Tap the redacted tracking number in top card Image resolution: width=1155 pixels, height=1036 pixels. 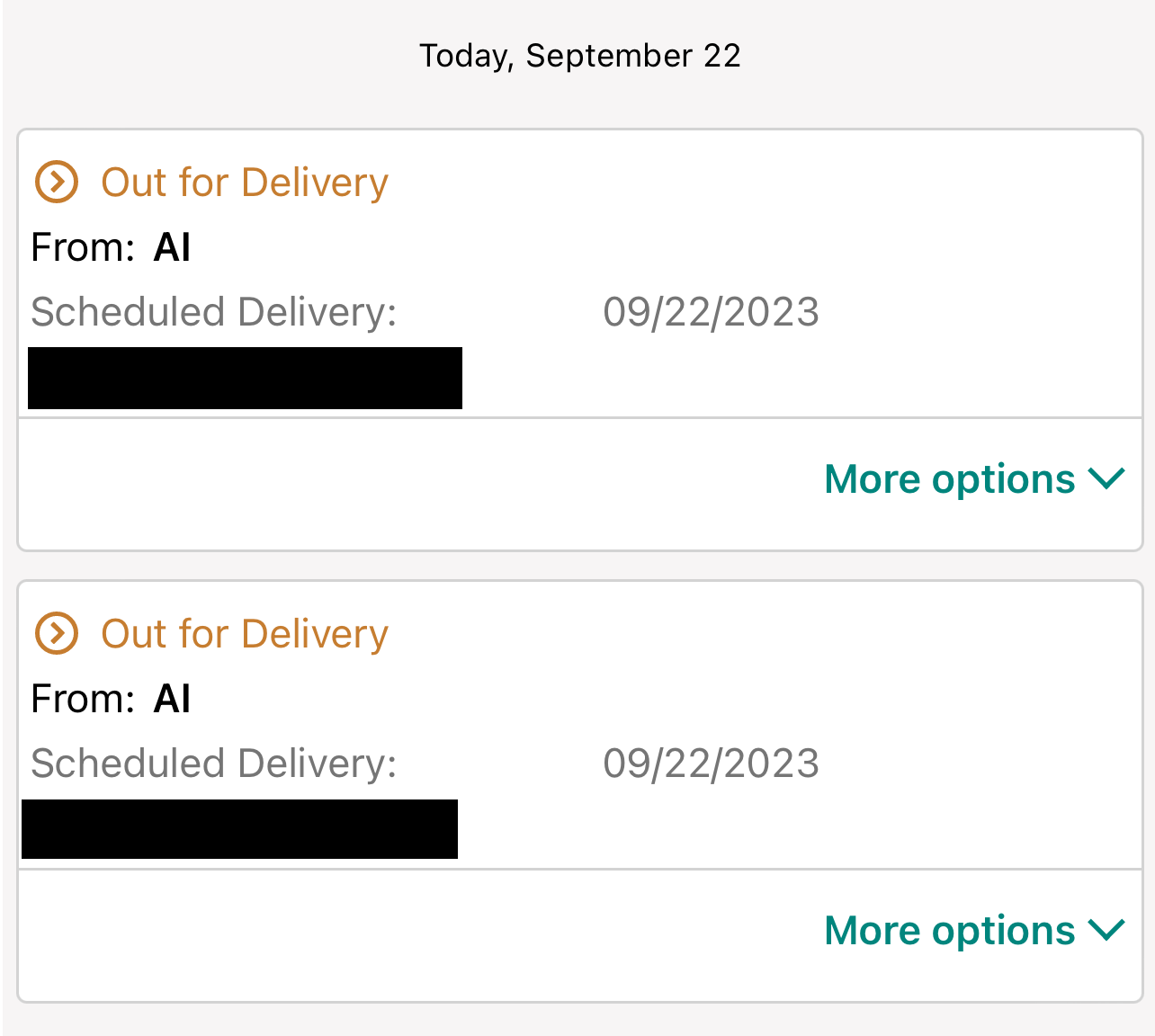(x=245, y=378)
